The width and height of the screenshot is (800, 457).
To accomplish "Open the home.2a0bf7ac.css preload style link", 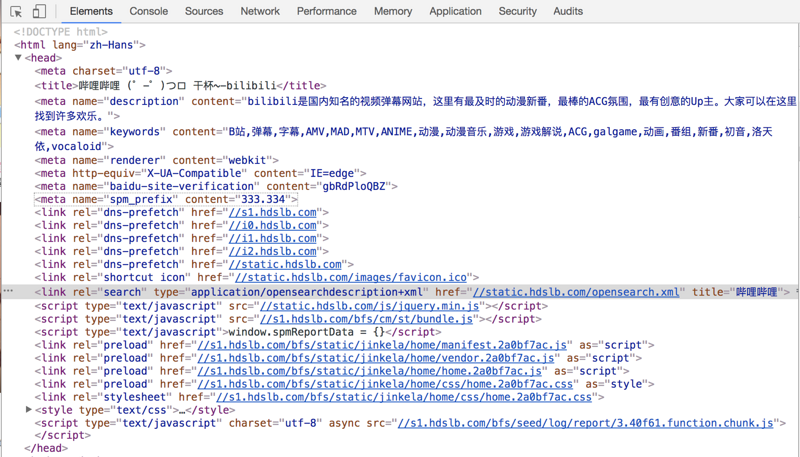I will click(385, 384).
